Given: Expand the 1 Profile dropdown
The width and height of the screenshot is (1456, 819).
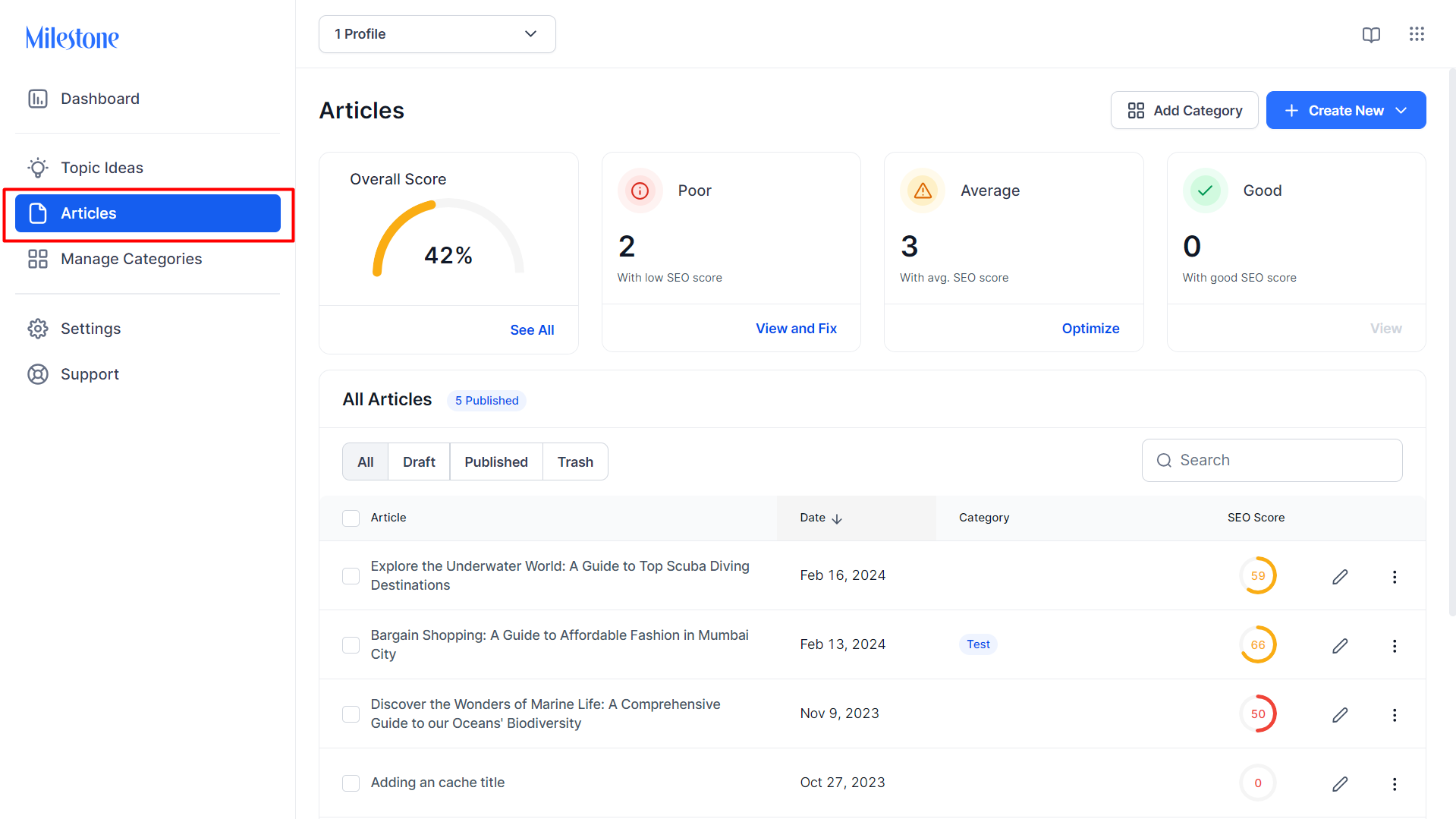Looking at the screenshot, I should point(437,34).
